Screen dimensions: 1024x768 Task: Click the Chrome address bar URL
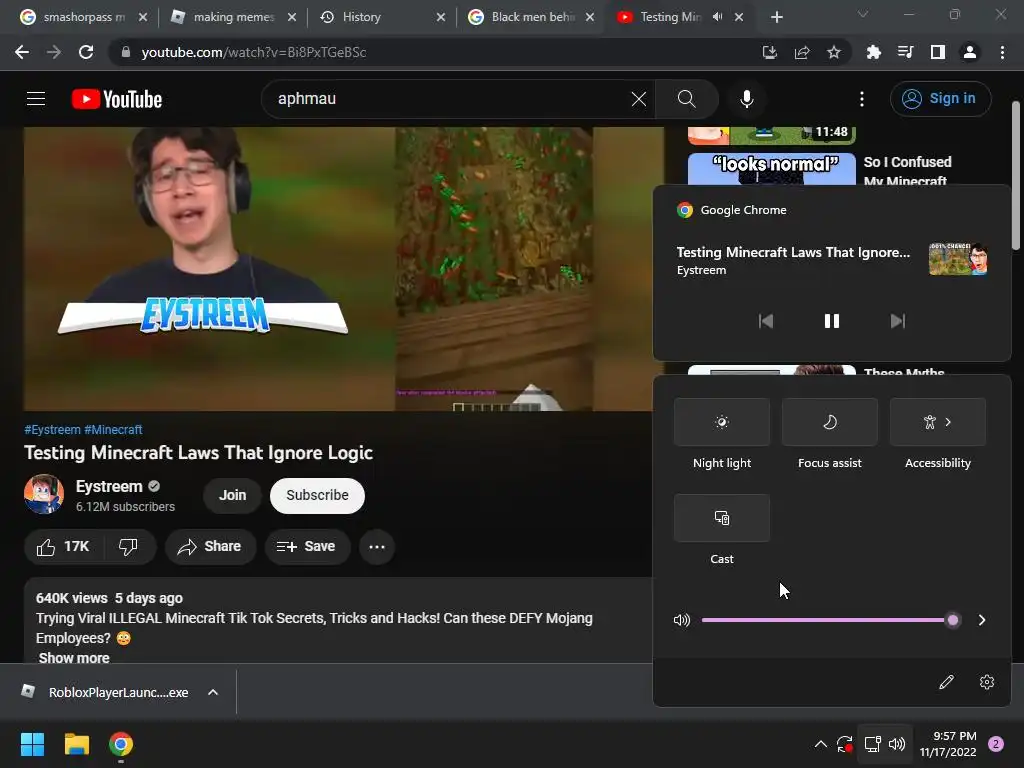point(253,52)
